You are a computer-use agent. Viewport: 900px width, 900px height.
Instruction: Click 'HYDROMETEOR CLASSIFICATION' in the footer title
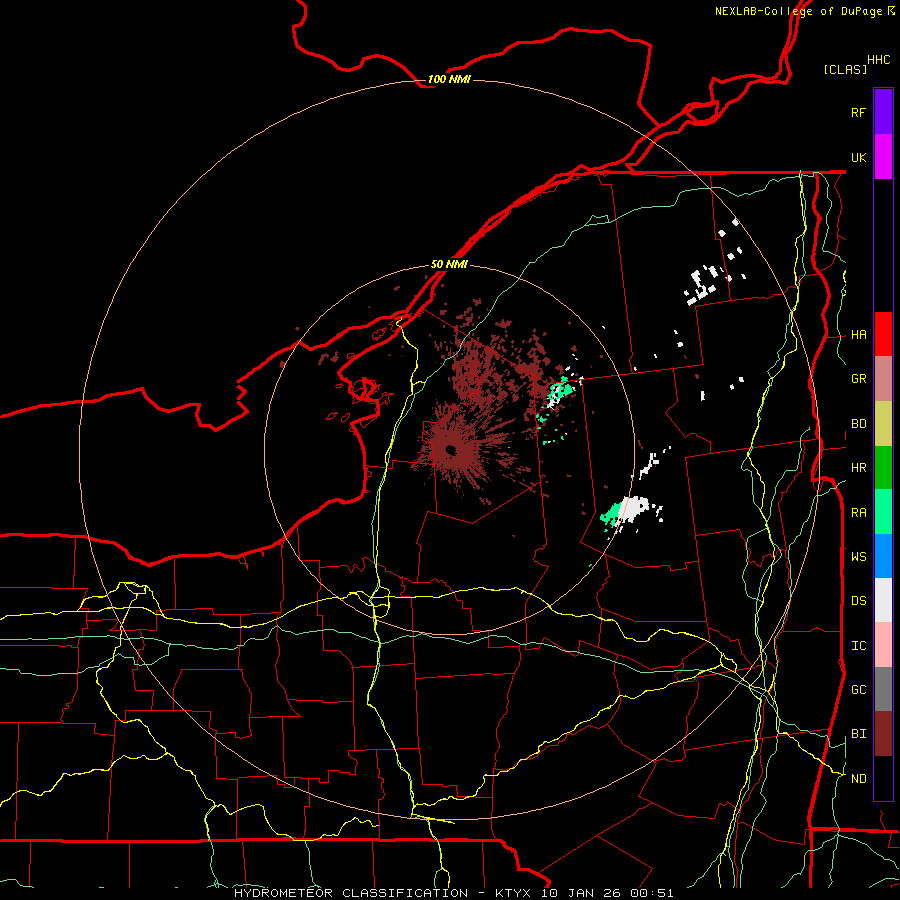point(351,893)
